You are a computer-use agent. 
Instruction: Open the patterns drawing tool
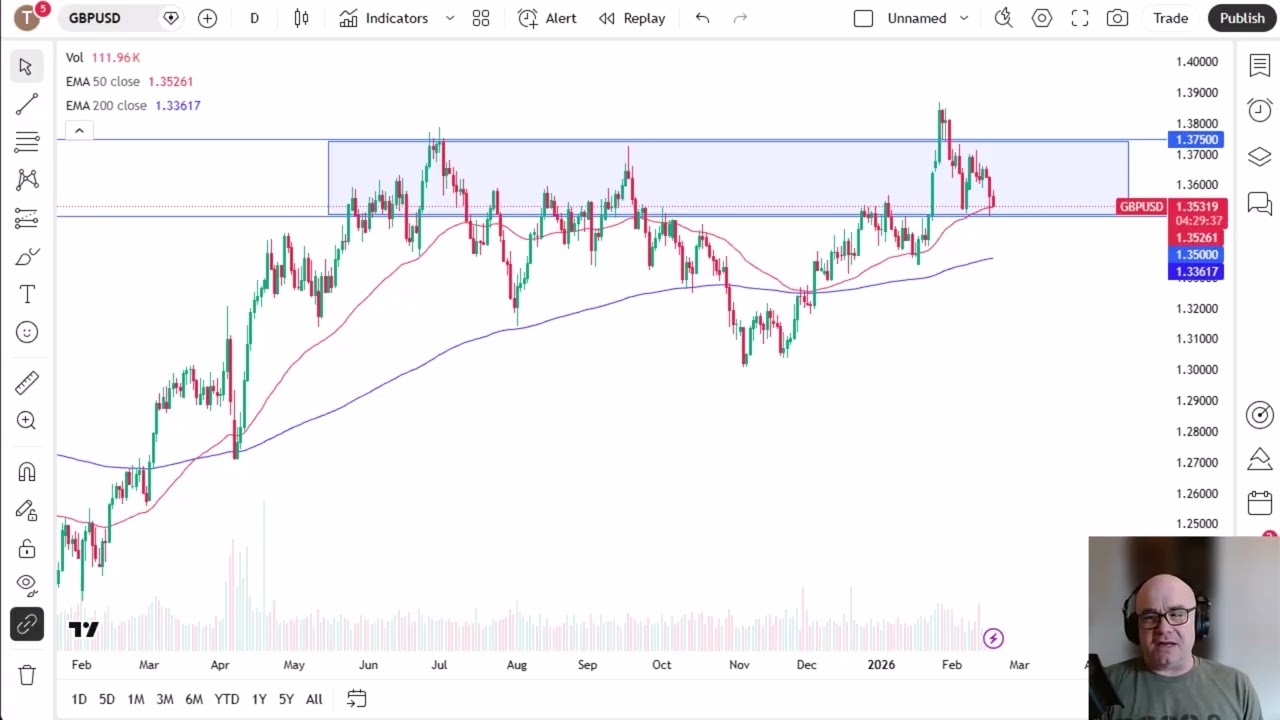click(26, 180)
